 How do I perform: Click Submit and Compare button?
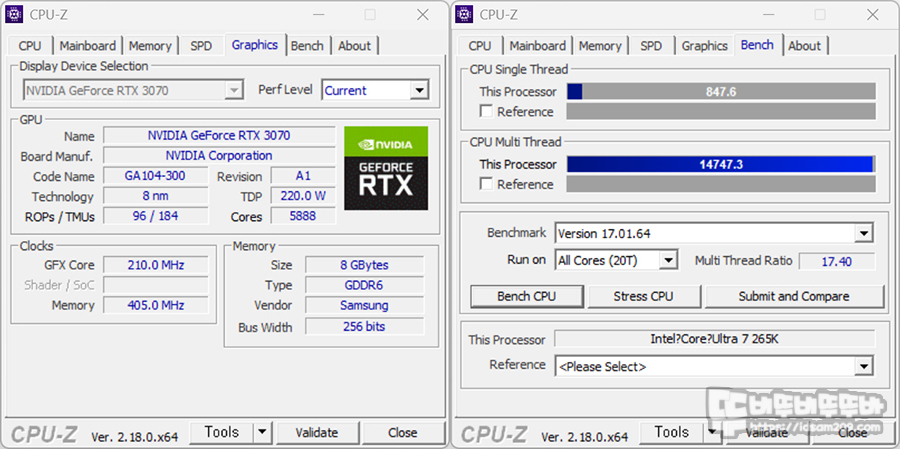[x=794, y=296]
